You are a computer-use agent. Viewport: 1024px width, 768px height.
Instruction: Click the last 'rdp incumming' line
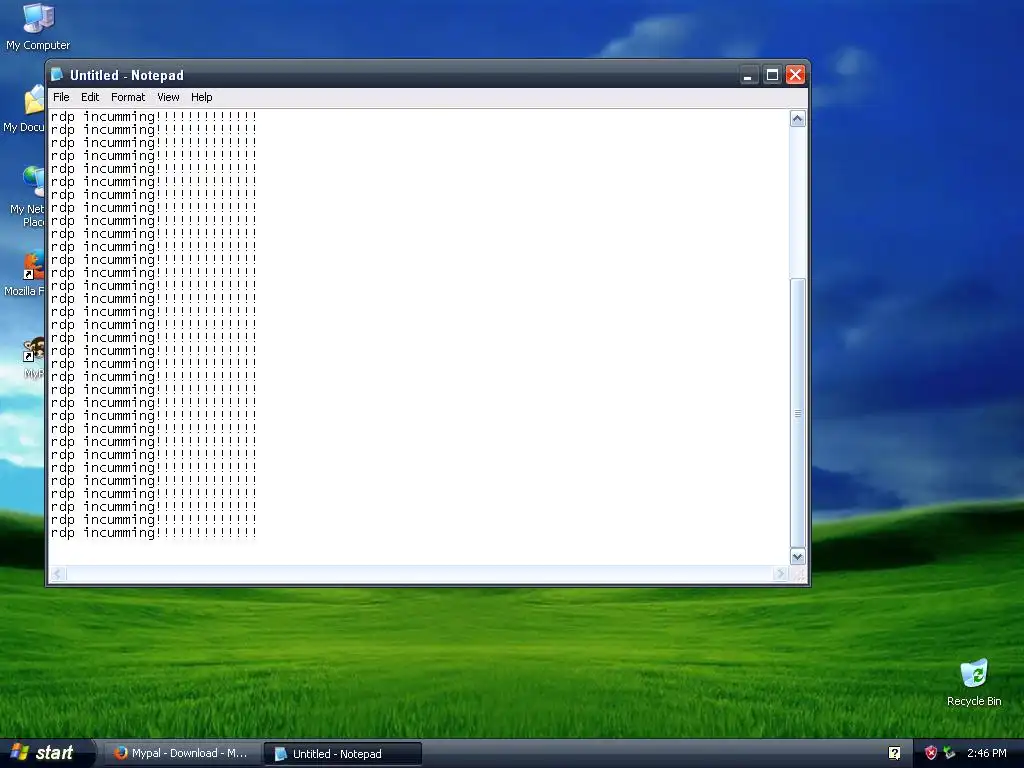point(154,533)
